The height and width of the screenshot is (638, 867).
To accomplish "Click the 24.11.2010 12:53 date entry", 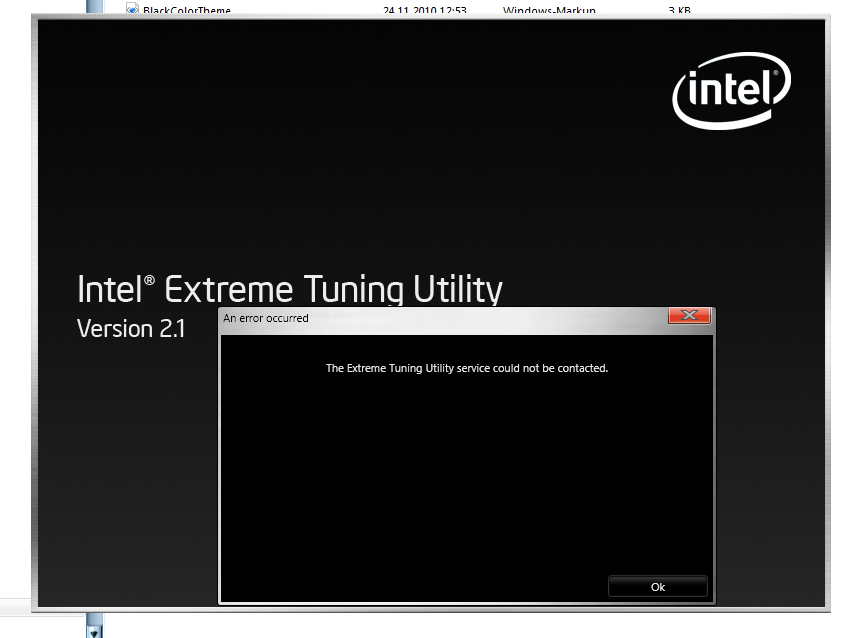I will 424,11.
